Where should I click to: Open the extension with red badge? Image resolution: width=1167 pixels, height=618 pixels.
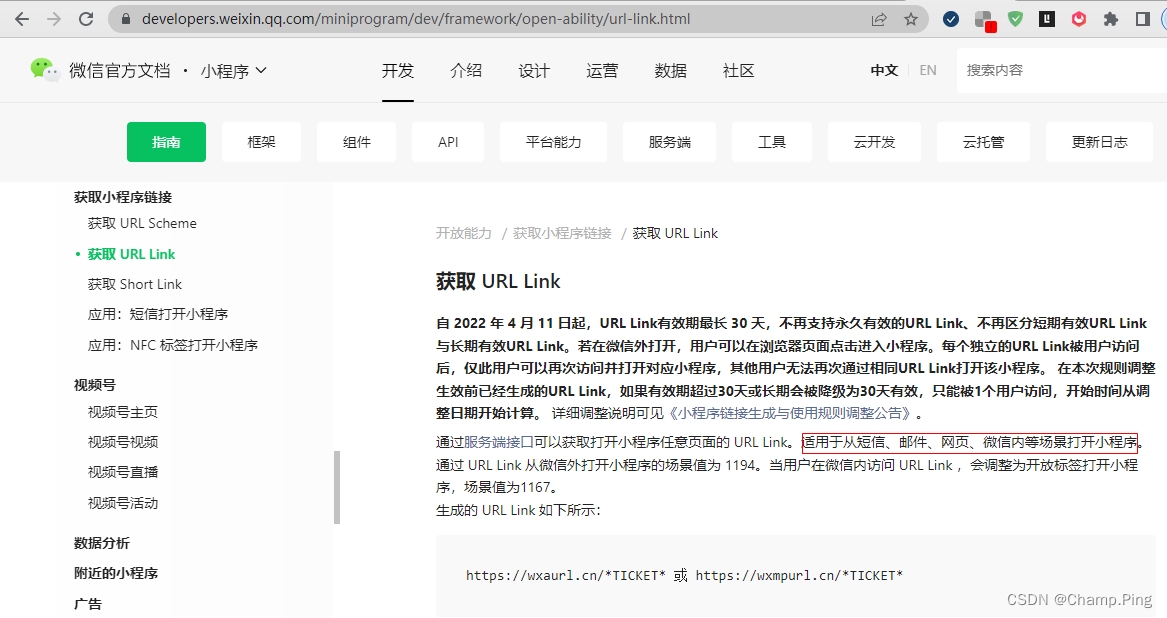(985, 20)
